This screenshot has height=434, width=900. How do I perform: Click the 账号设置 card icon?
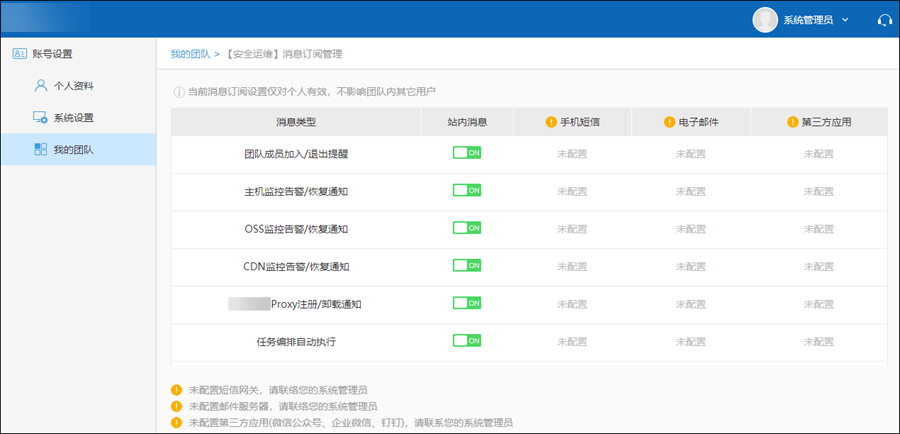[x=19, y=54]
